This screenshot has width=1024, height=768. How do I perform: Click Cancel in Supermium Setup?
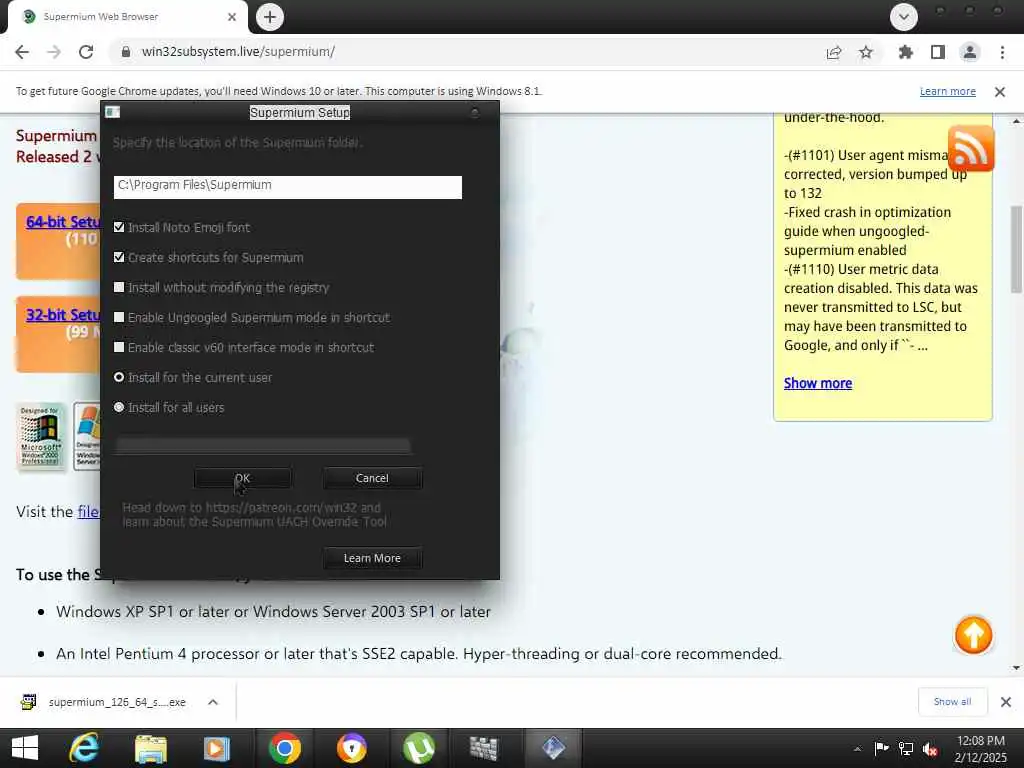tap(372, 478)
